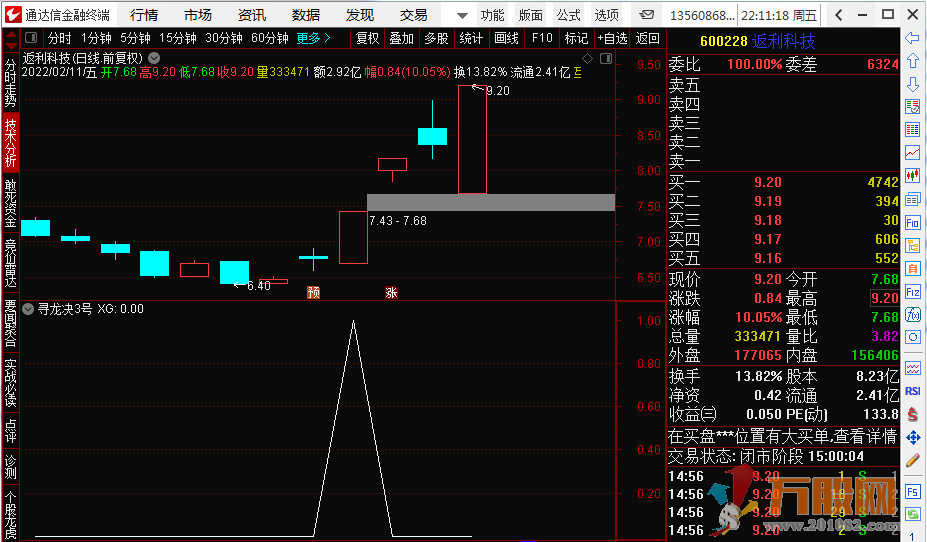This screenshot has height=542, width=927.
Task: Toggle 叠加 overlay option
Action: coord(401,38)
